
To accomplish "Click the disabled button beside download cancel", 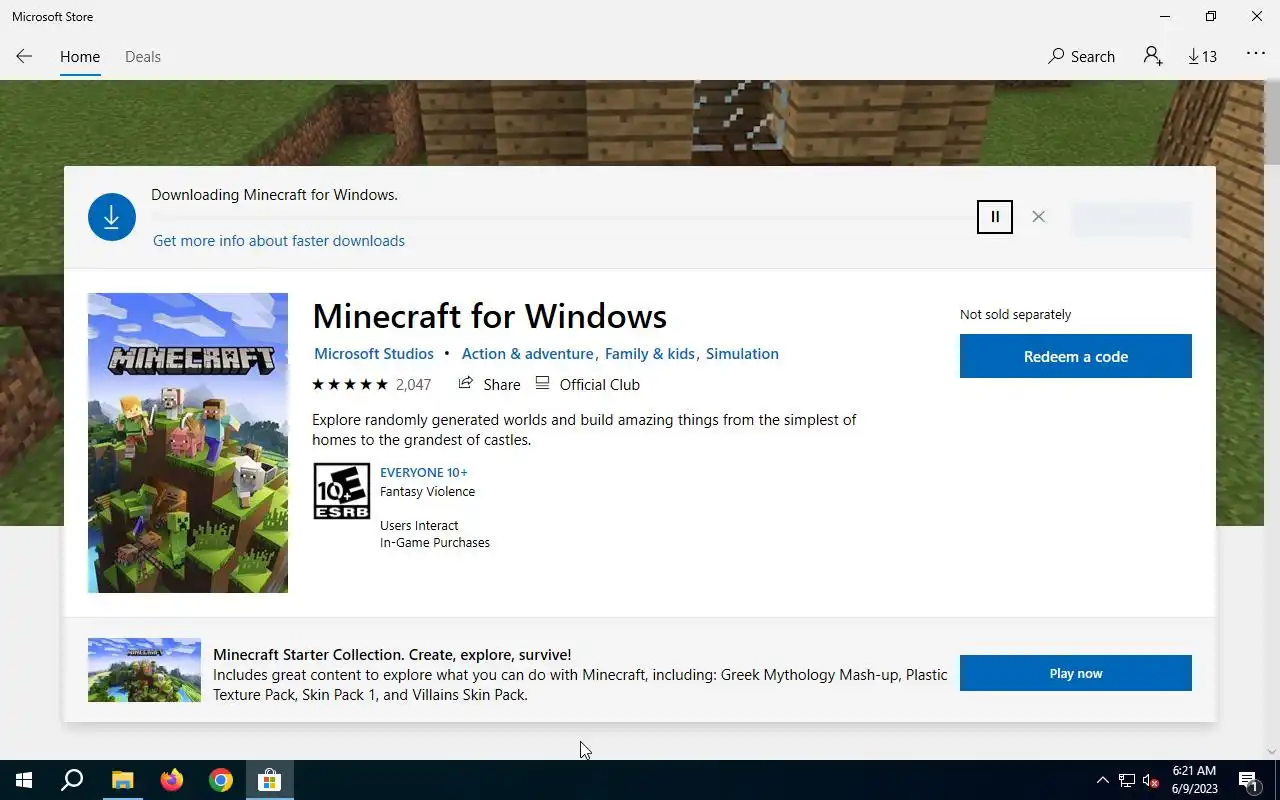I will tap(1132, 220).
